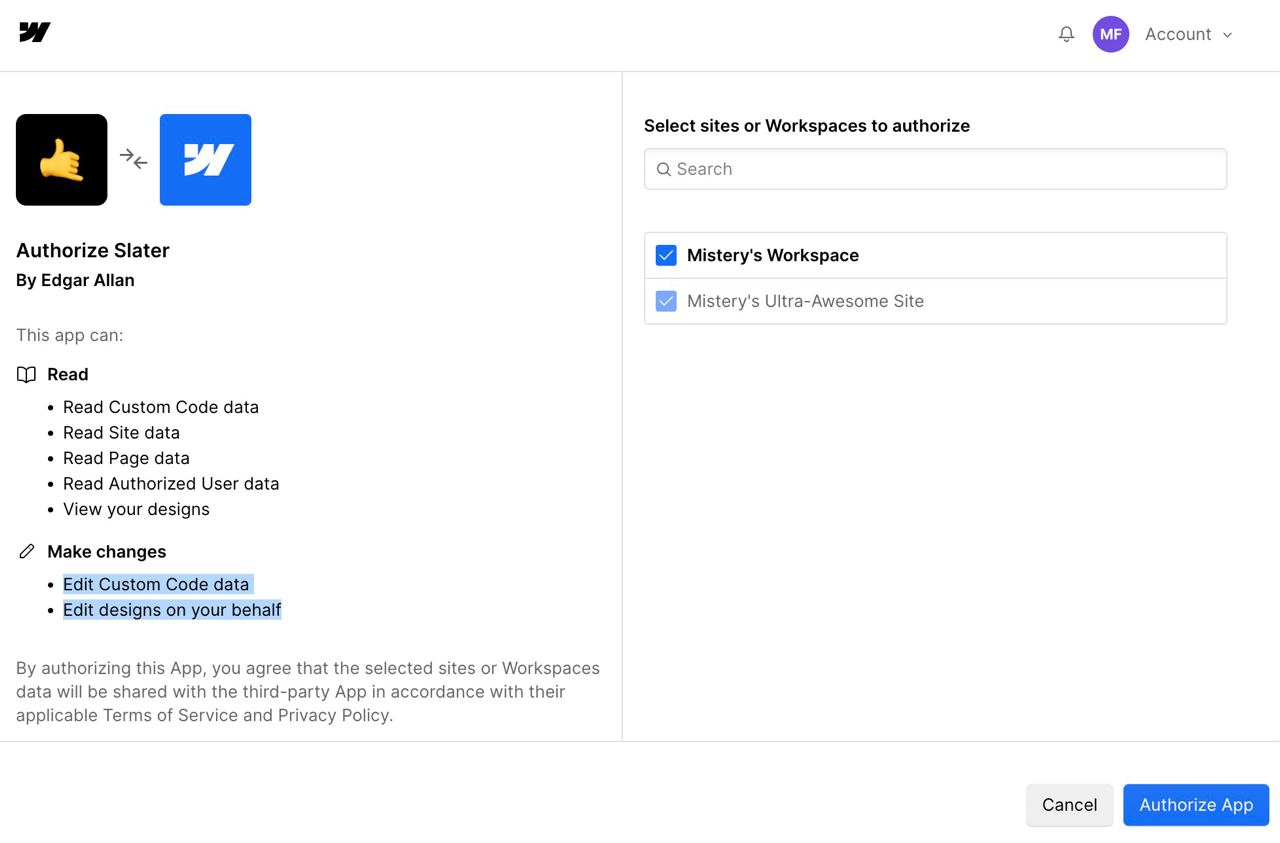Expand the Account dropdown chevron
This screenshot has width=1280, height=843.
tap(1227, 35)
